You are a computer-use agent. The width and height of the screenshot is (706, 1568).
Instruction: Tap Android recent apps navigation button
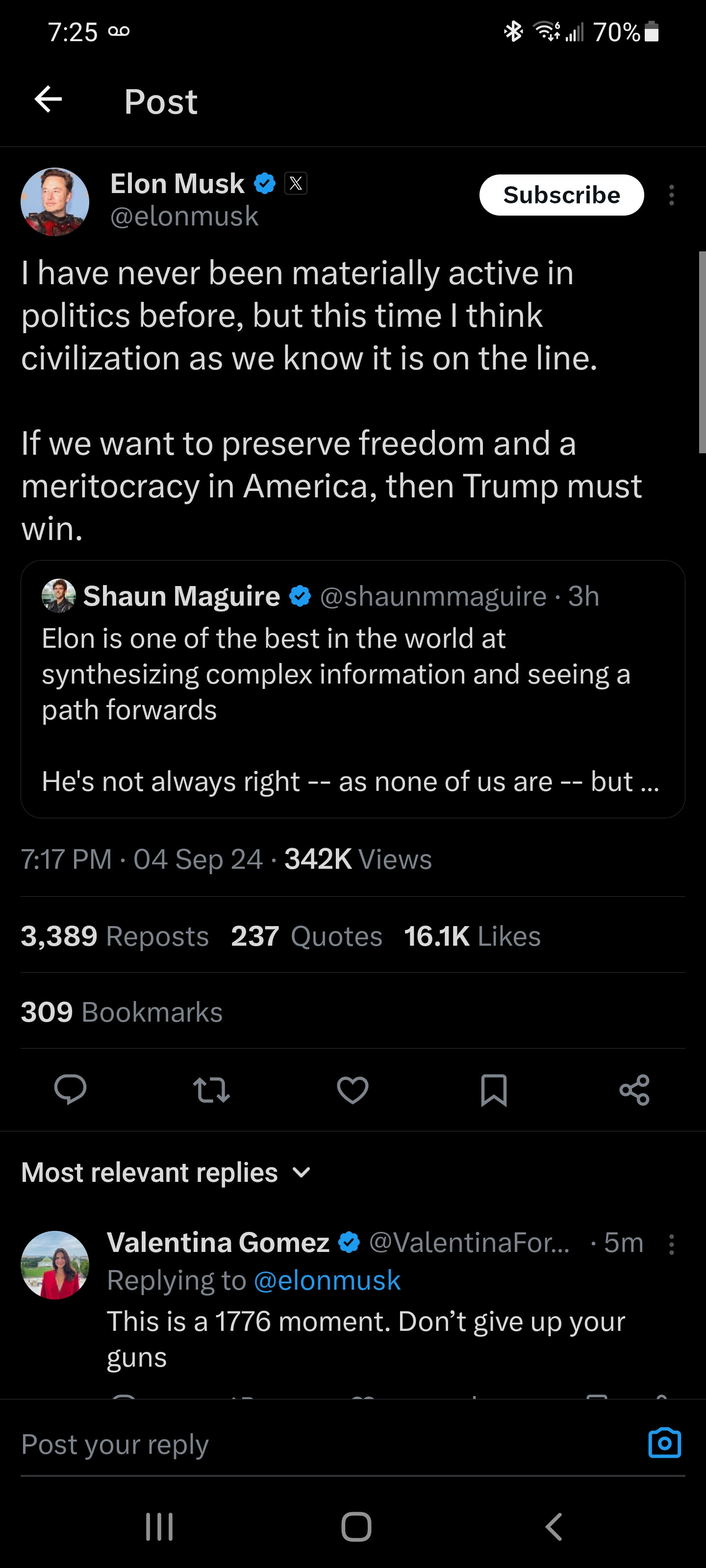(x=160, y=1527)
